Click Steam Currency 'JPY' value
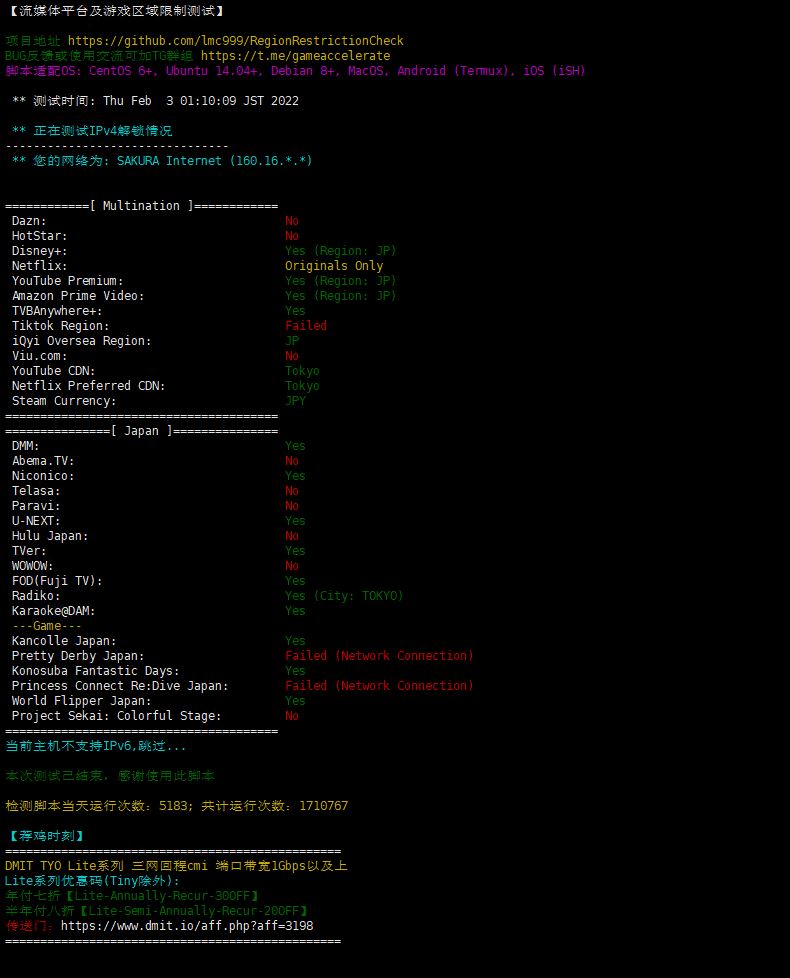The width and height of the screenshot is (790, 978). click(x=296, y=400)
